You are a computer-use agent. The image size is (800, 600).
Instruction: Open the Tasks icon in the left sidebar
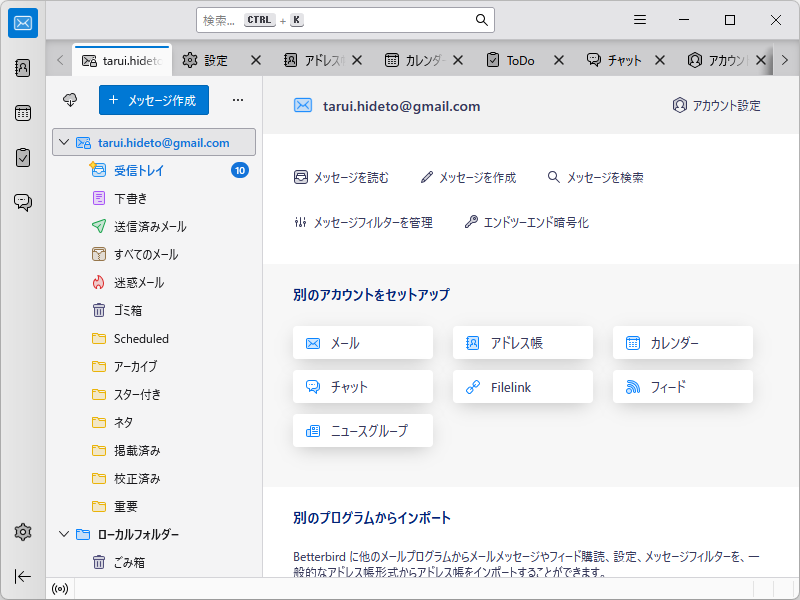(22, 157)
